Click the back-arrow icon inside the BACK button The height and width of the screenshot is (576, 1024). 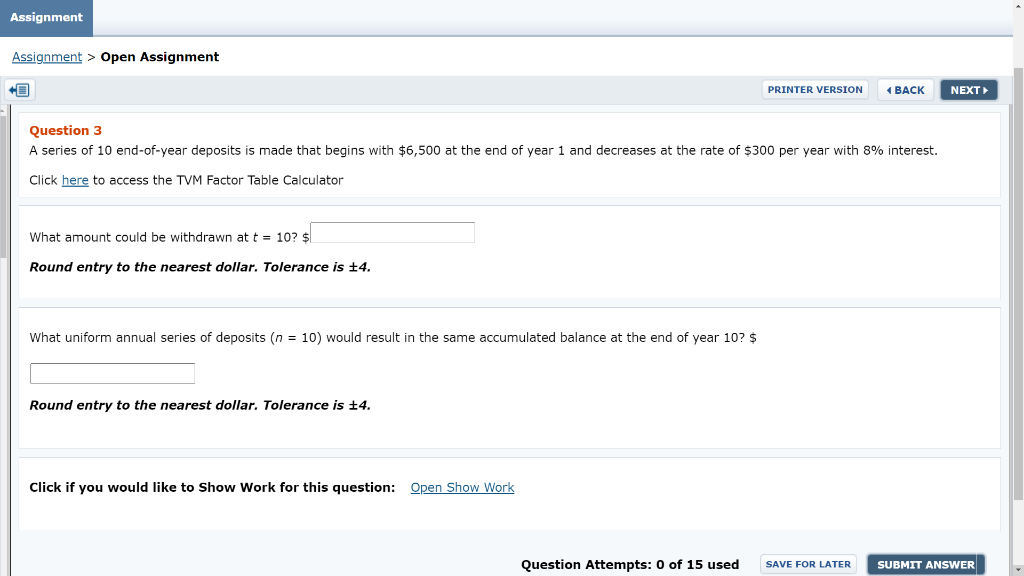890,89
